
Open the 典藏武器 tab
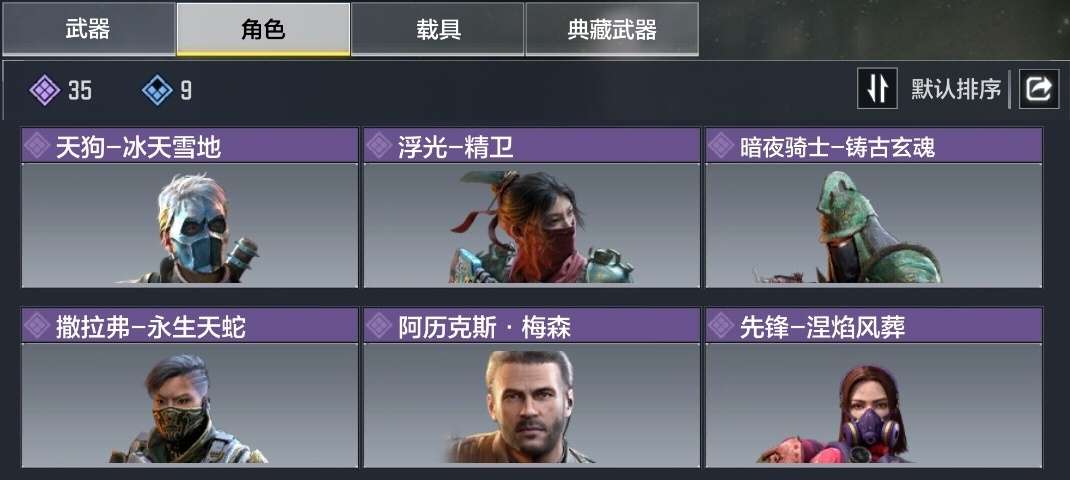[612, 29]
